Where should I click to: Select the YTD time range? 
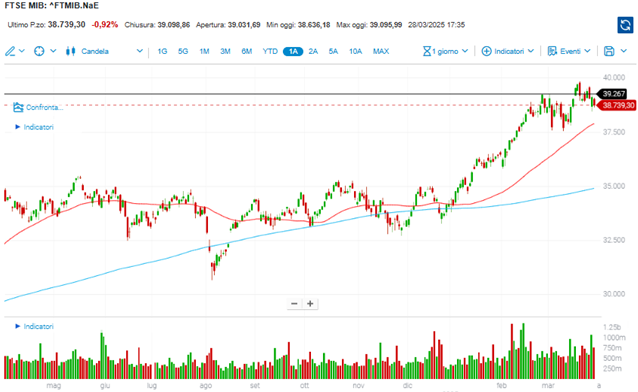point(270,51)
